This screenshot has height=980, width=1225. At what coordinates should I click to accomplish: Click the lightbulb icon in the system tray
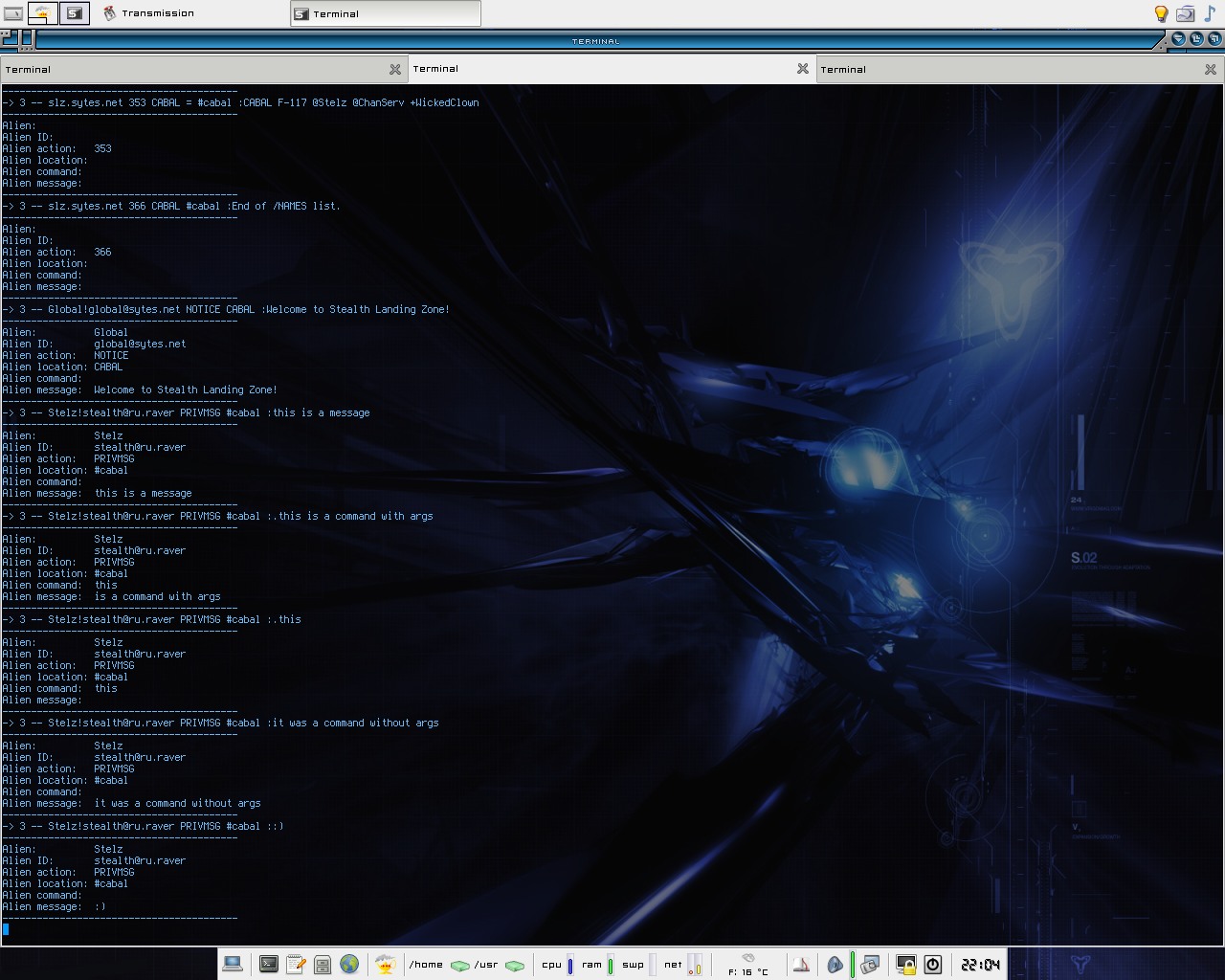point(1161,13)
